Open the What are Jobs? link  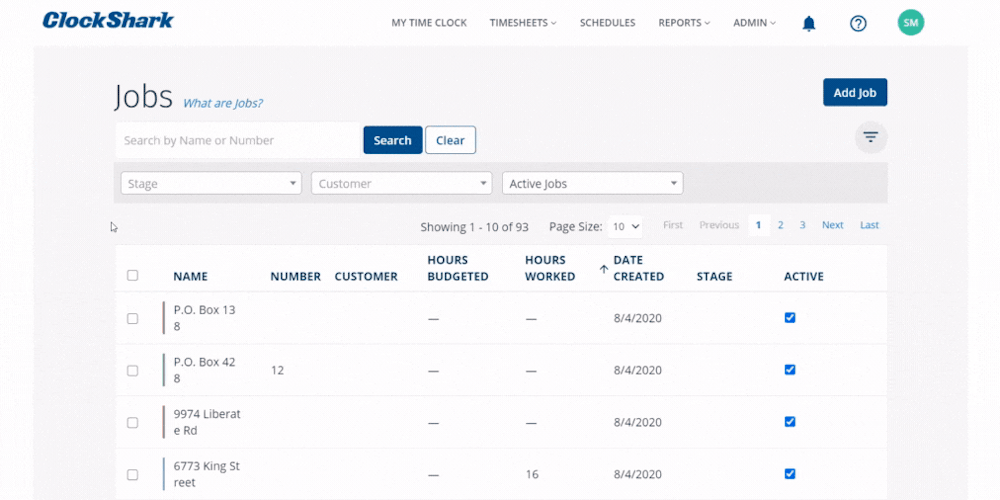tap(223, 103)
